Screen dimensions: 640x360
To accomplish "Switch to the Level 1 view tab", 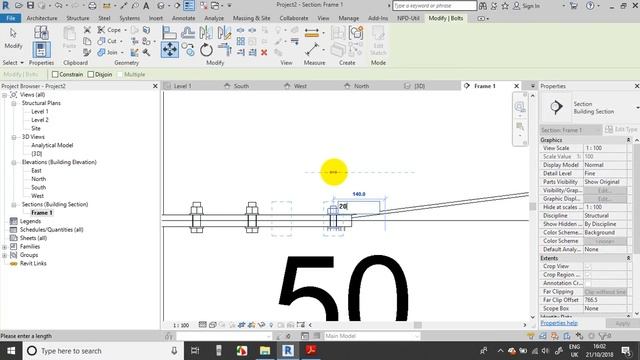I will click(182, 86).
